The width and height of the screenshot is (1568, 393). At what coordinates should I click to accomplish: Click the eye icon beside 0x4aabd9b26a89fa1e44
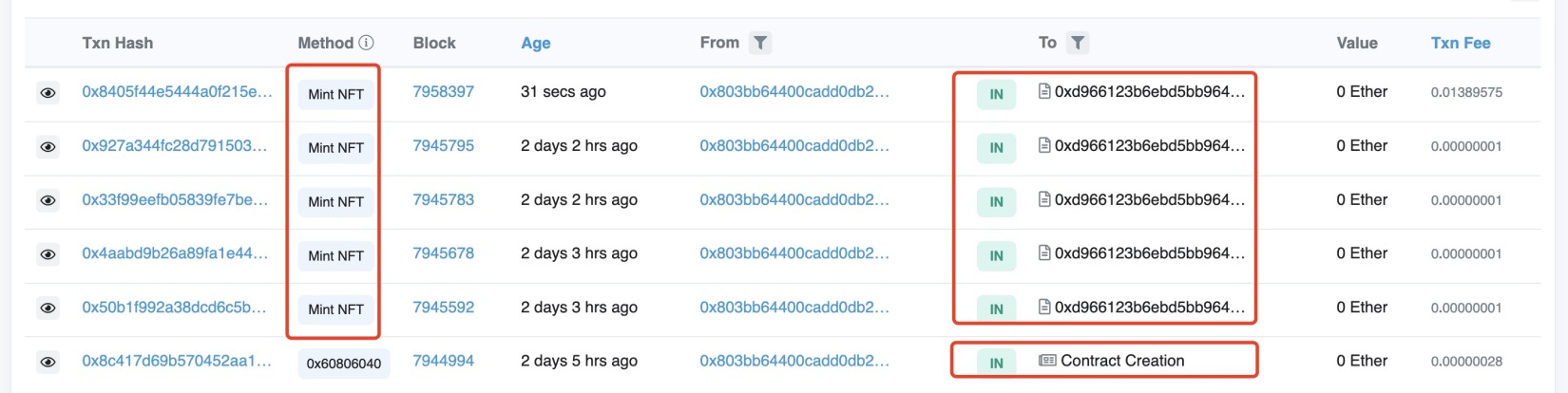click(48, 254)
